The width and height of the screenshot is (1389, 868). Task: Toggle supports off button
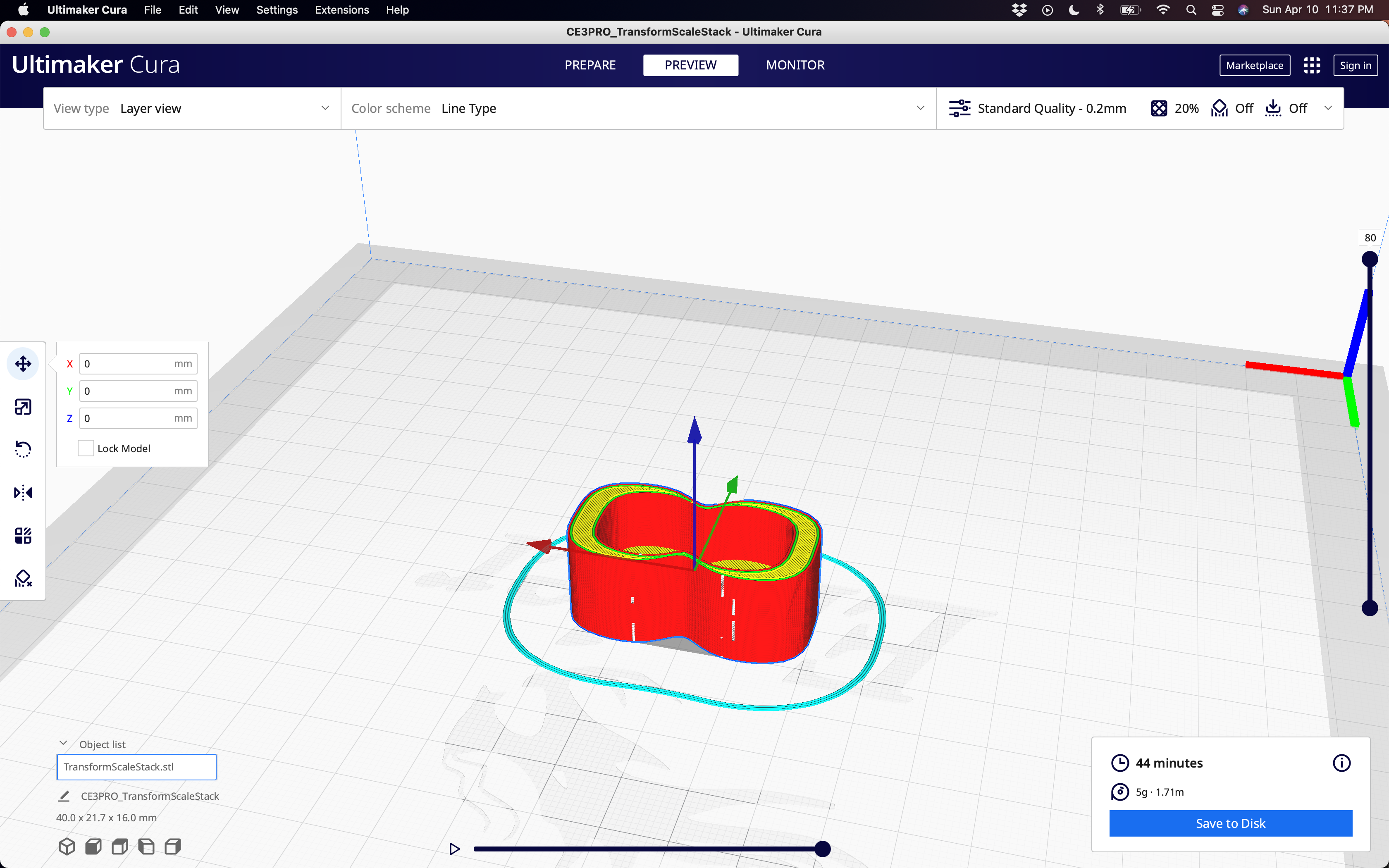coord(1232,108)
